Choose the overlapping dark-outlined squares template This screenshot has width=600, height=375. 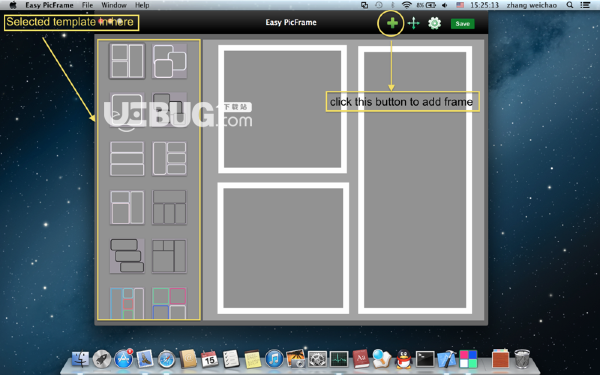click(170, 110)
